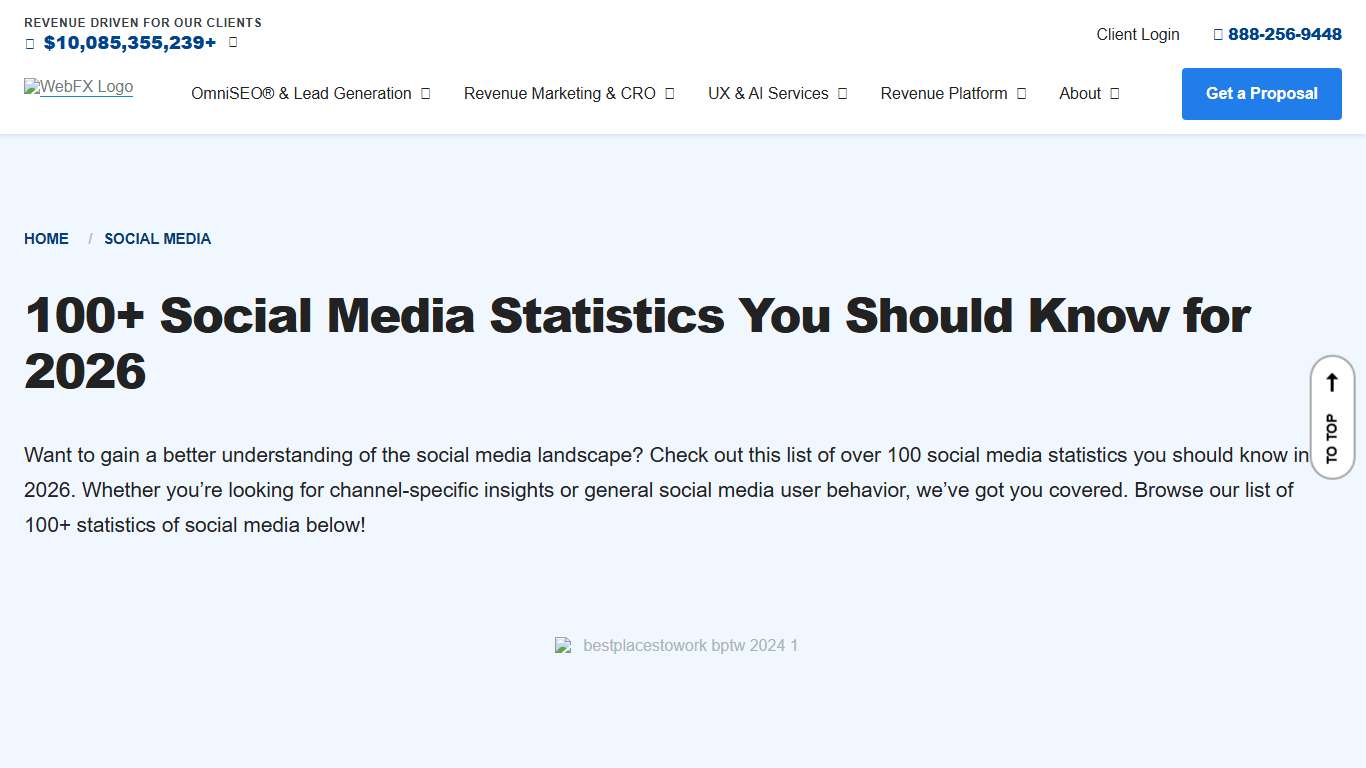Click the icon left of the revenue counter
The height and width of the screenshot is (768, 1366).
[29, 42]
